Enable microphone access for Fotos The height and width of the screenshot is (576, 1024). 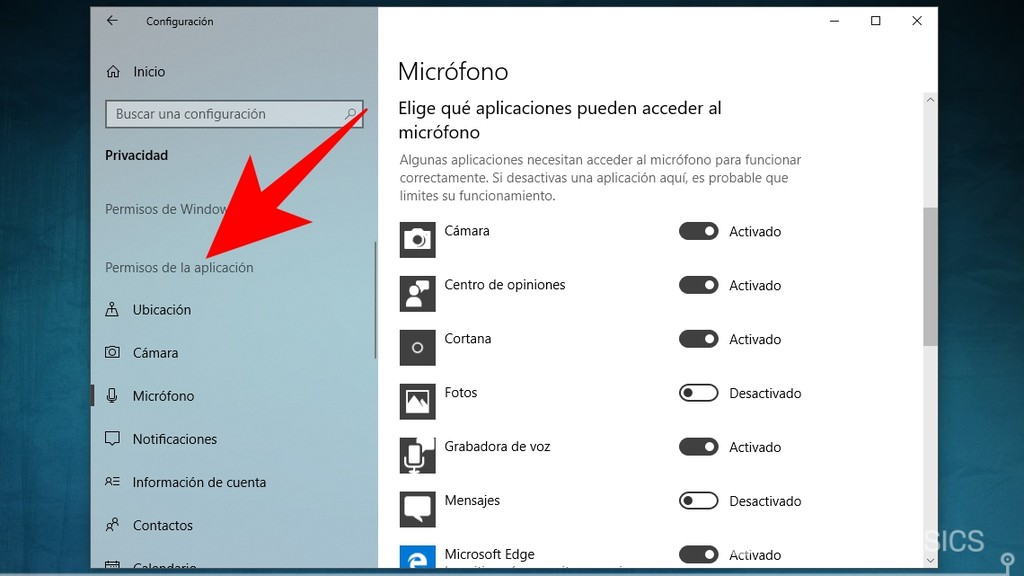(x=698, y=393)
